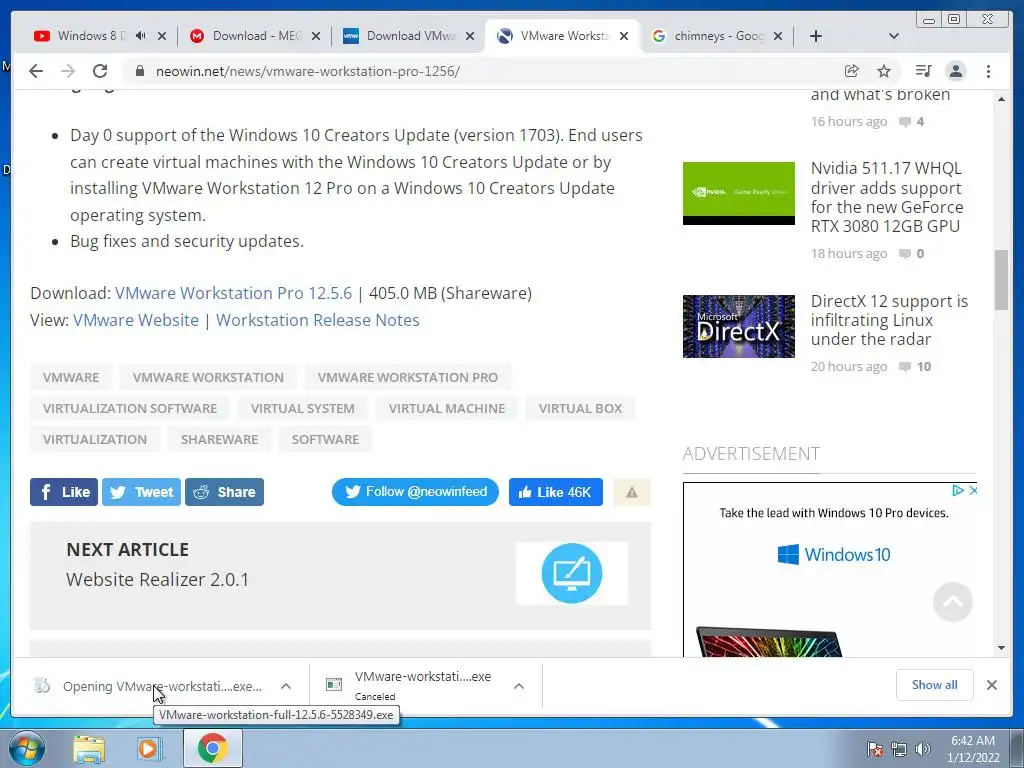Select the SOFTWARE tag

click(x=325, y=440)
